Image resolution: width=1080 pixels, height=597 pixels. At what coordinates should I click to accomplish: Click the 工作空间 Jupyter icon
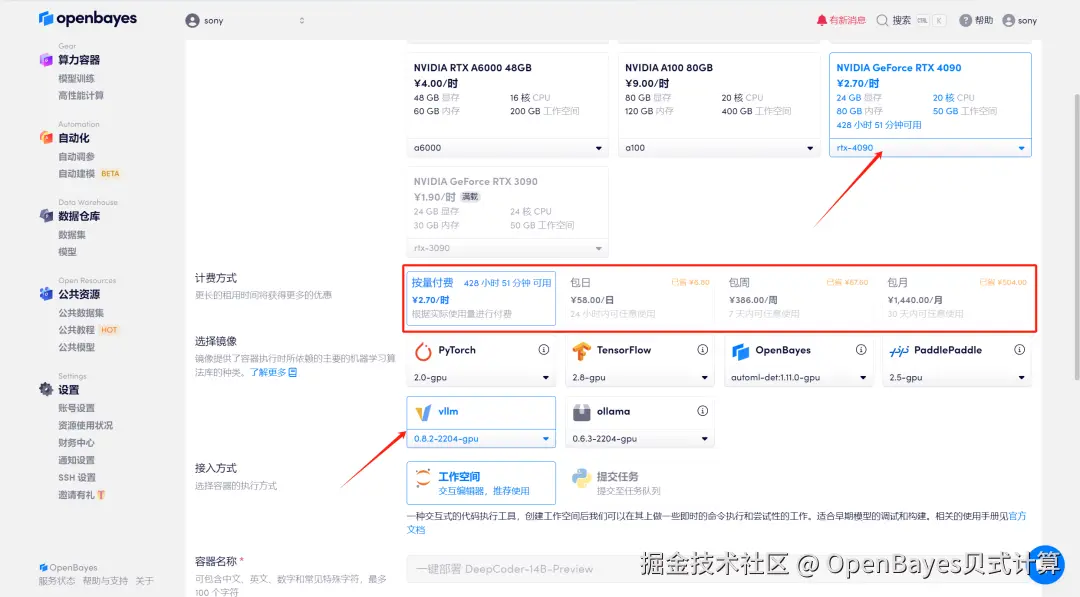tap(423, 477)
